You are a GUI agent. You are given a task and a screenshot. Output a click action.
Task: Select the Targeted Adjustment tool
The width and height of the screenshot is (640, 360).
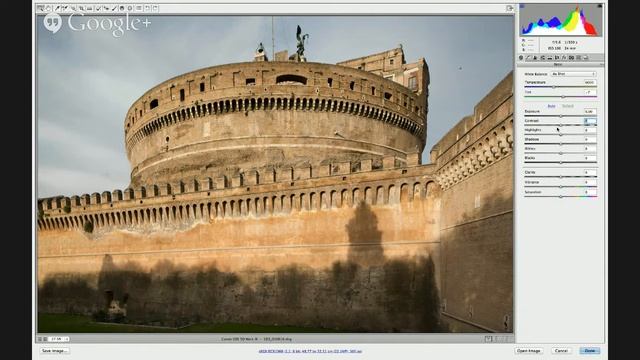pos(73,8)
